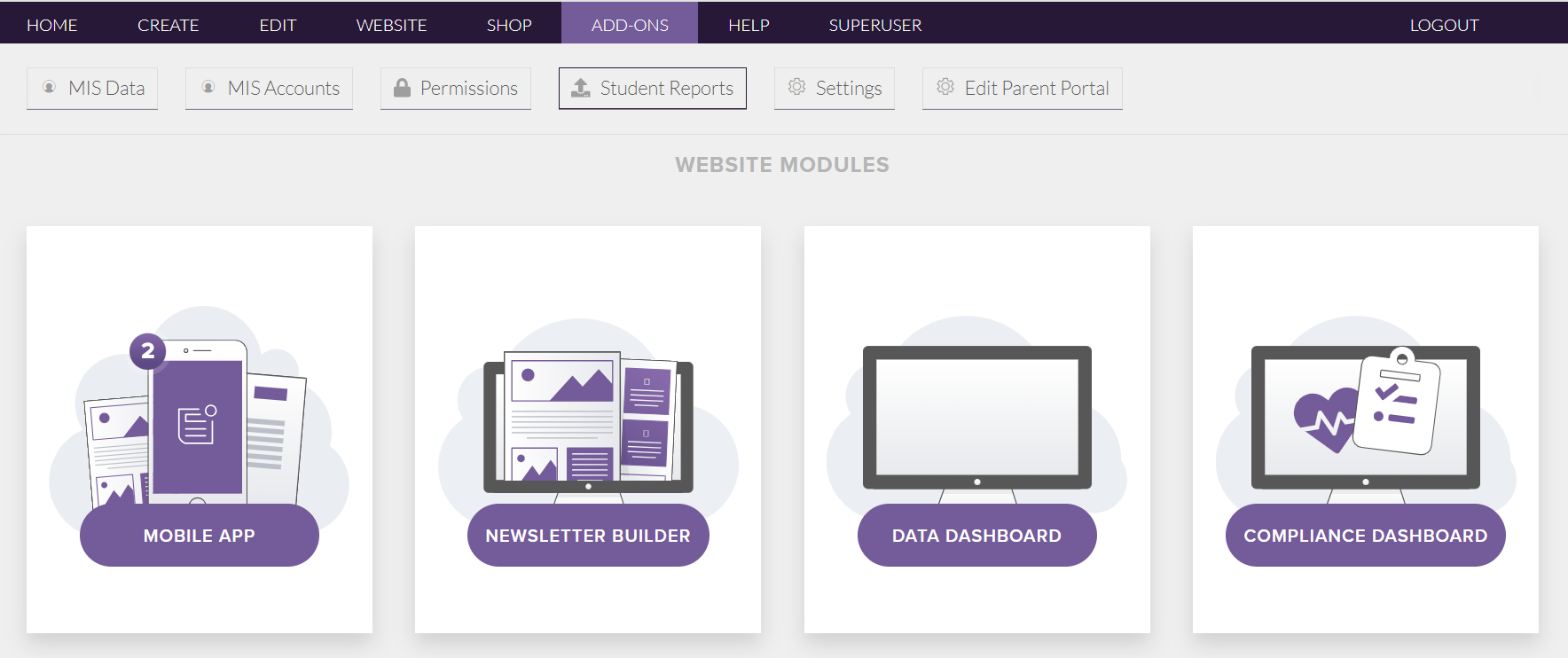Click the MIS Data user icon
The height and width of the screenshot is (658, 1568).
coord(50,87)
